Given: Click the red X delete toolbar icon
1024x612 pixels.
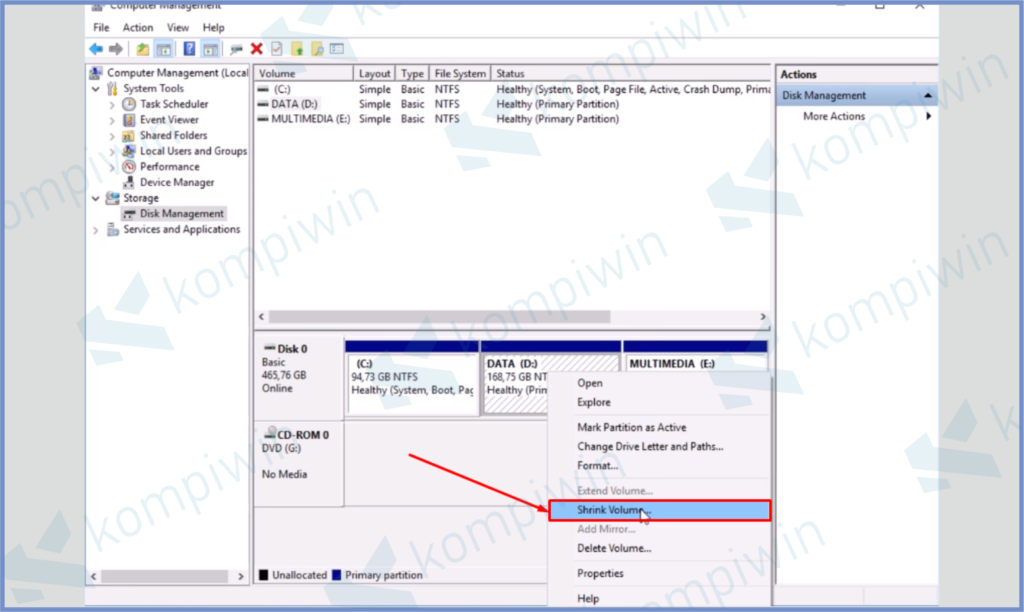Looking at the screenshot, I should (257, 48).
